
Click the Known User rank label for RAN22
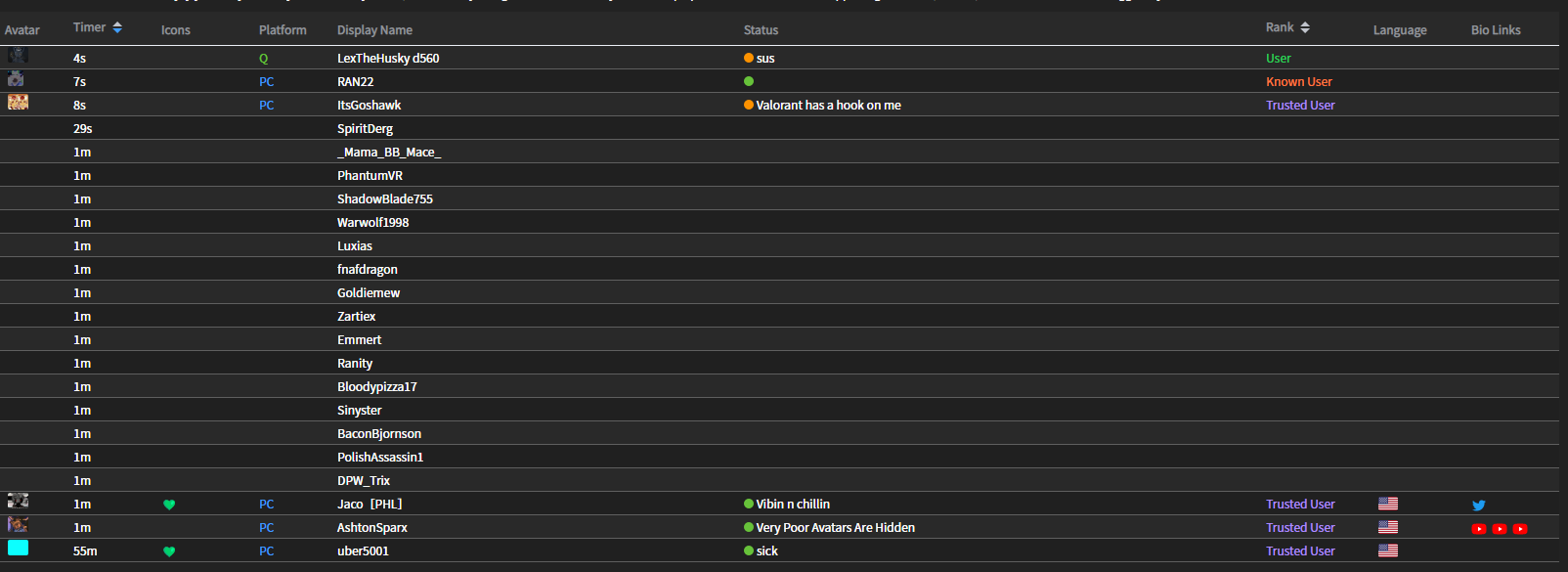(x=1299, y=81)
